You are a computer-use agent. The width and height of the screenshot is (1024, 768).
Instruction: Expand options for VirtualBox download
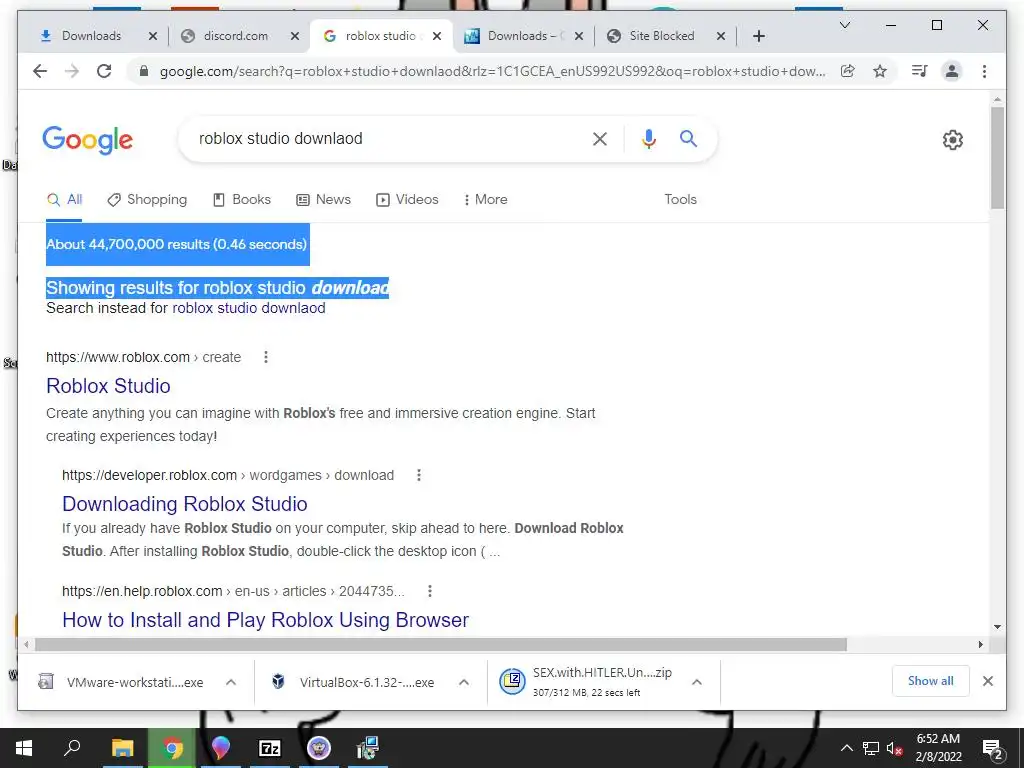464,682
